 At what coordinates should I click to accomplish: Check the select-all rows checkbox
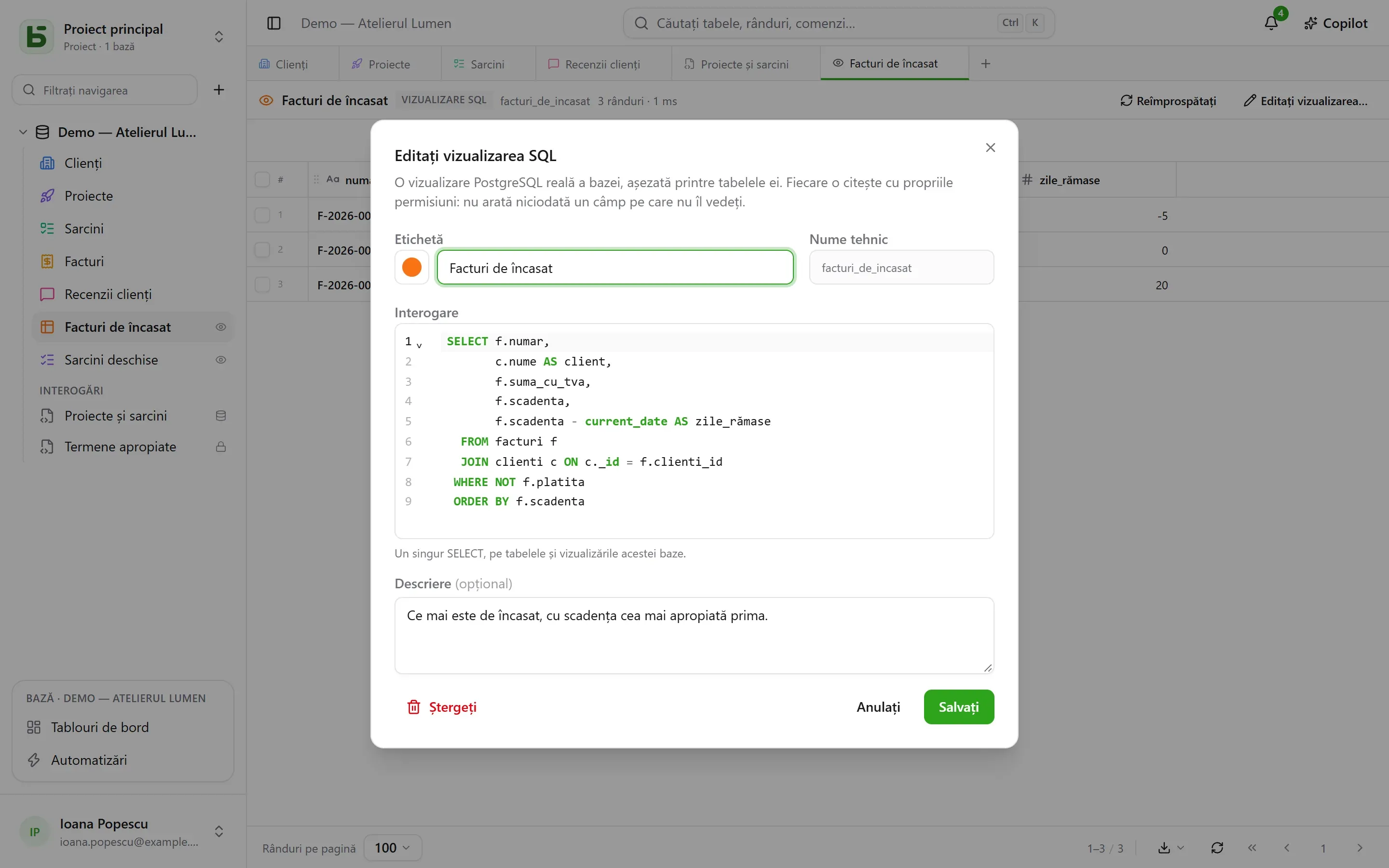point(262,180)
